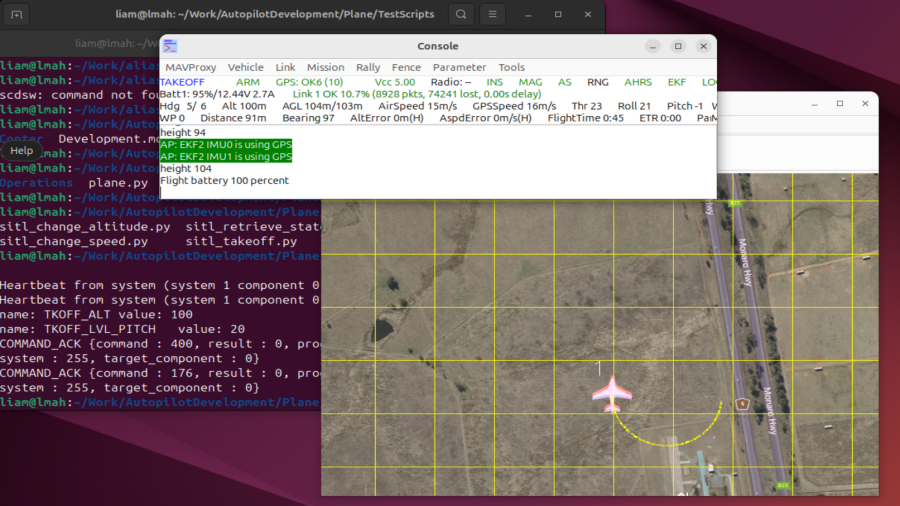Click plane.py in the terminal output
Viewport: 900px width, 506px height.
point(118,183)
